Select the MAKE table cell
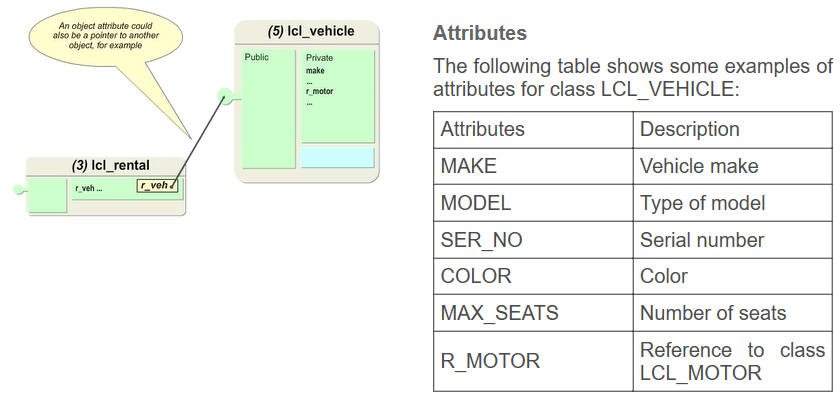 tap(533, 166)
